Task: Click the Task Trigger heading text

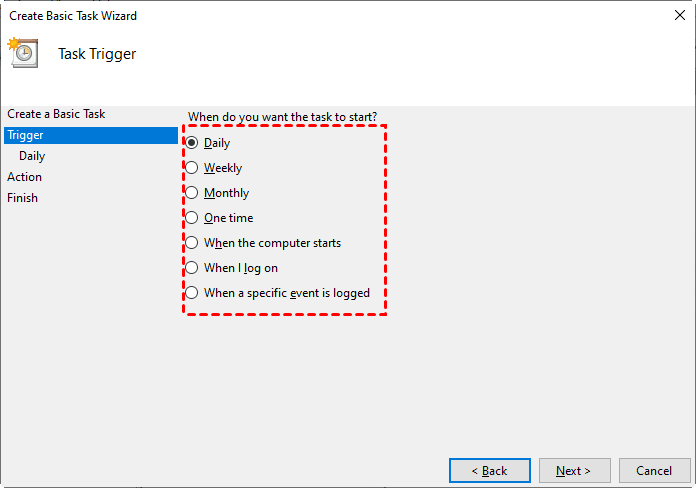Action: click(x=97, y=54)
